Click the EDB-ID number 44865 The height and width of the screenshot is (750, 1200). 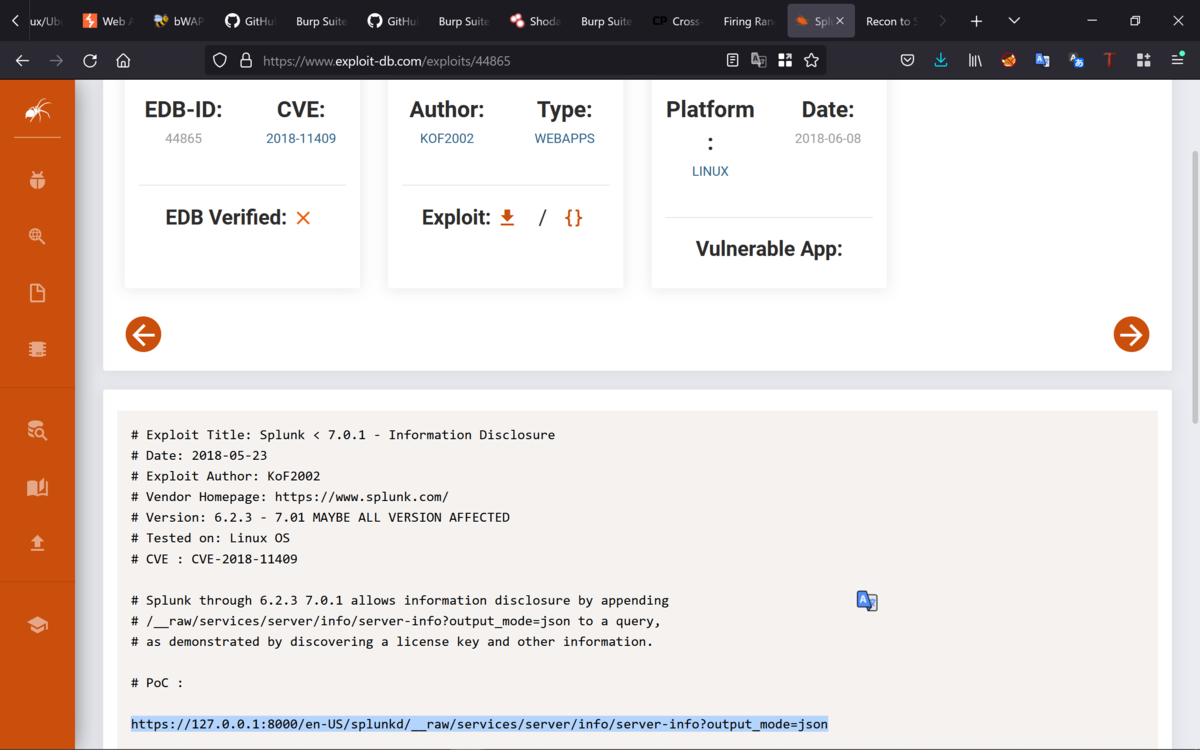tap(184, 139)
